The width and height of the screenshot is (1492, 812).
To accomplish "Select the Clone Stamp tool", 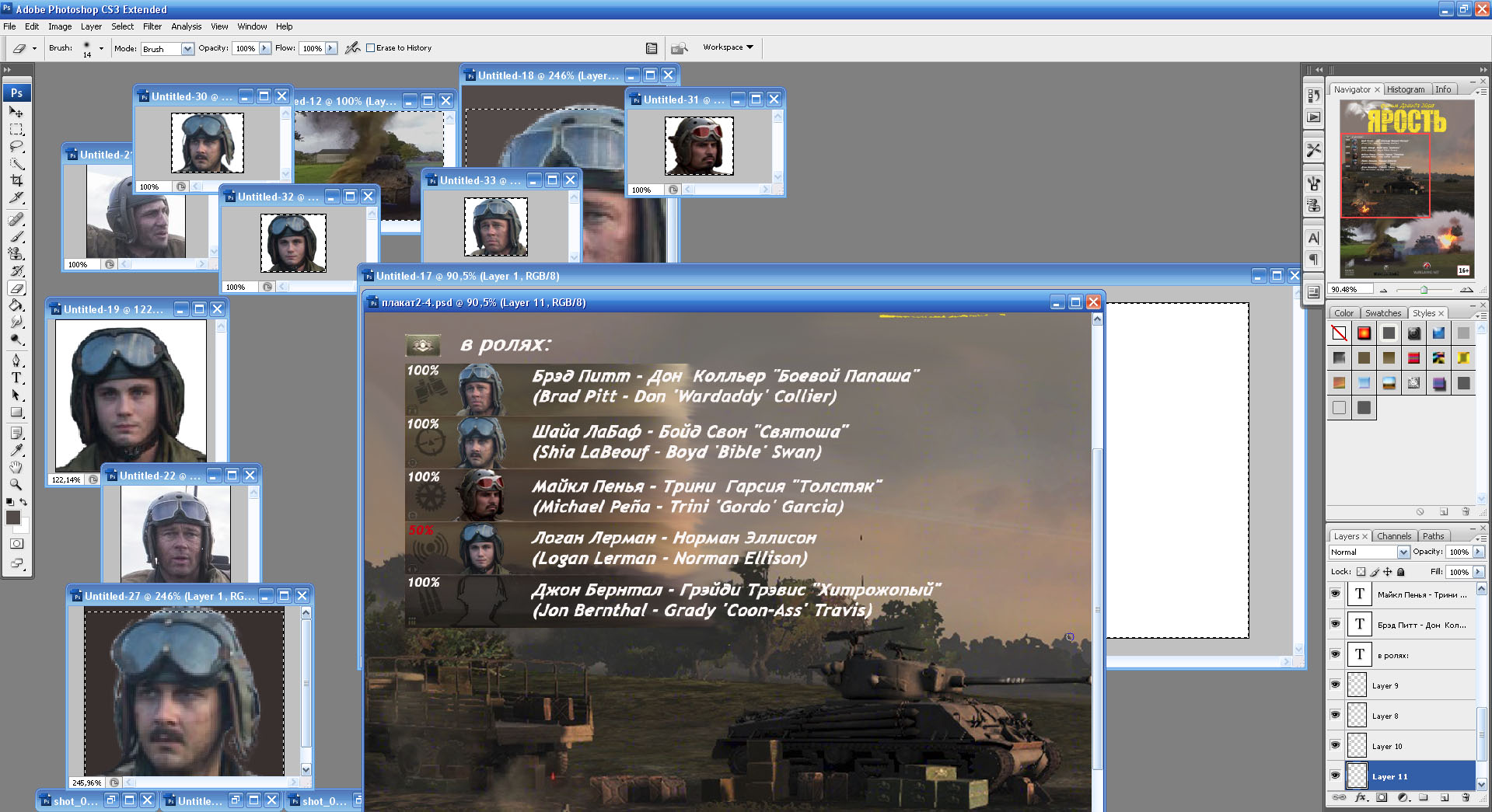I will tap(16, 254).
